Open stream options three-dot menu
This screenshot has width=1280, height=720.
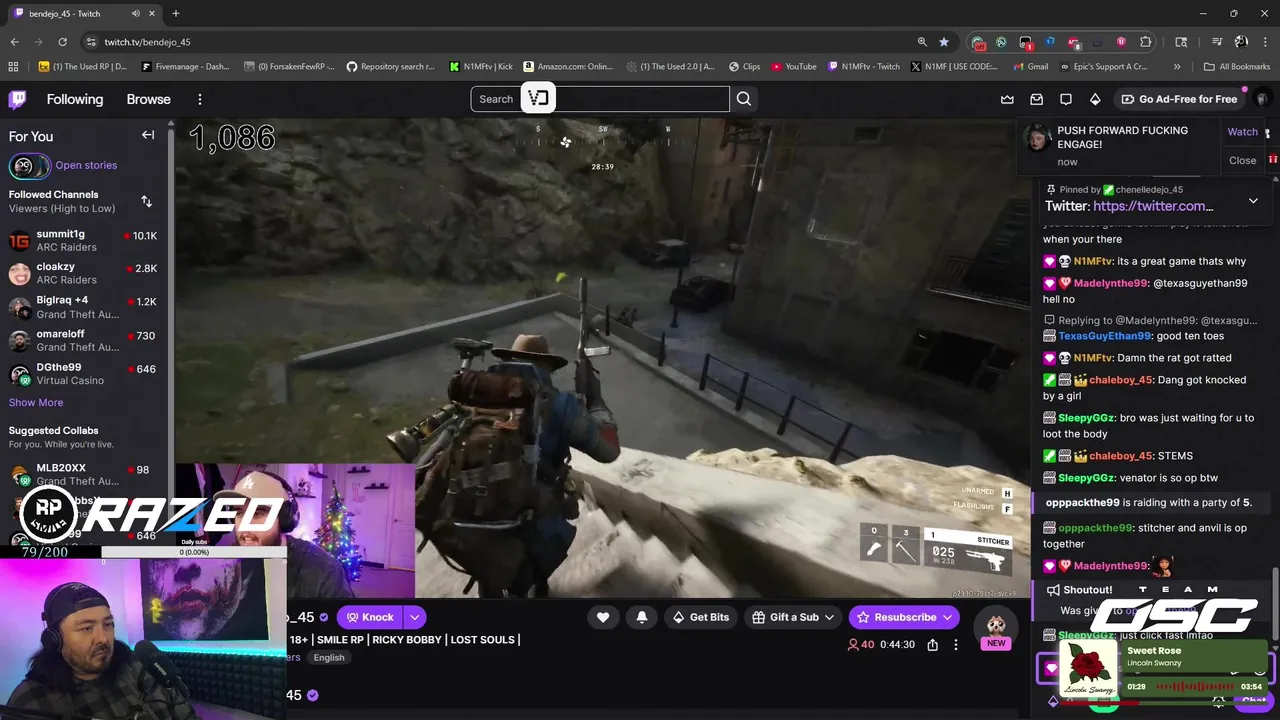tap(956, 645)
